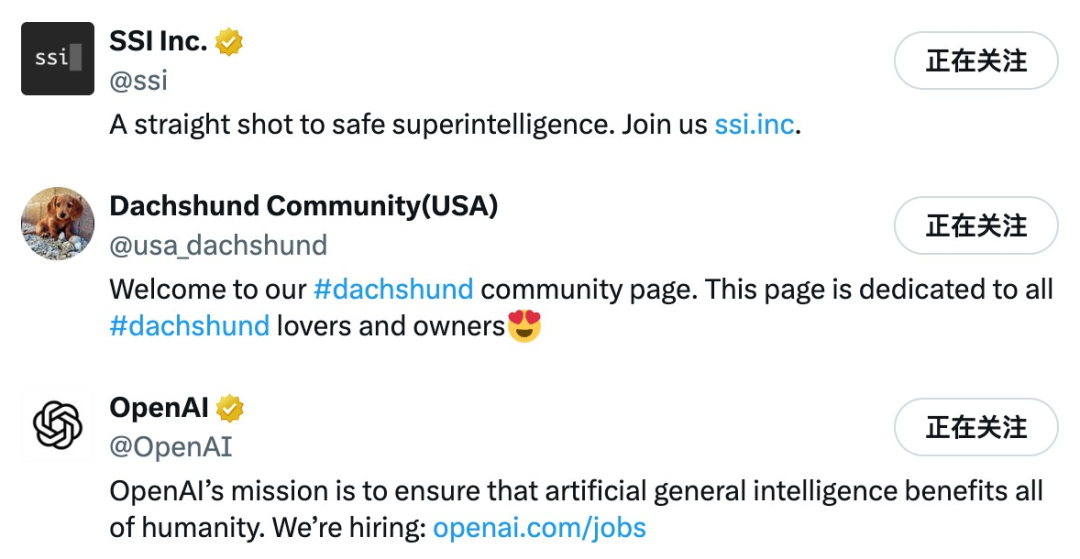This screenshot has width=1080, height=559.
Task: Select the OpenAI mission bio text
Action: 577,509
